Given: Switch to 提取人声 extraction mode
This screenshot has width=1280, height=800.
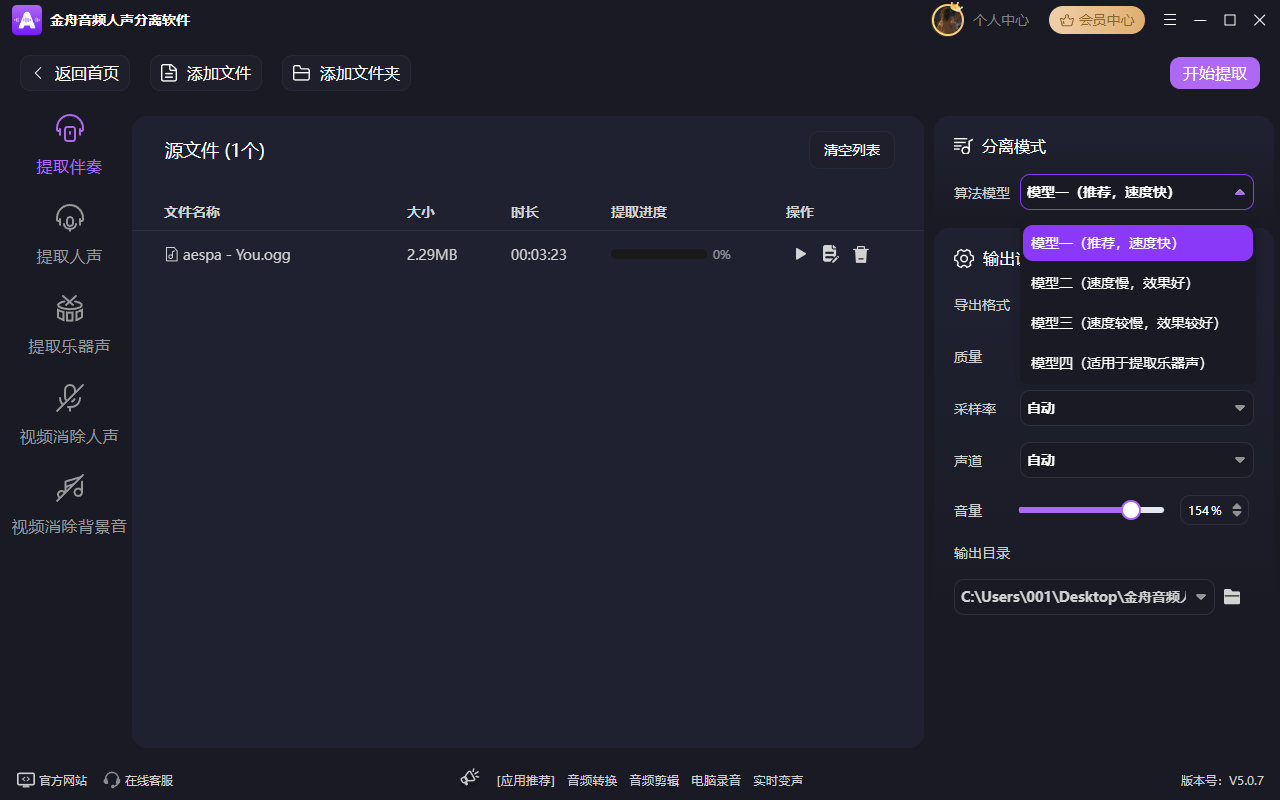Looking at the screenshot, I should pyautogui.click(x=68, y=232).
